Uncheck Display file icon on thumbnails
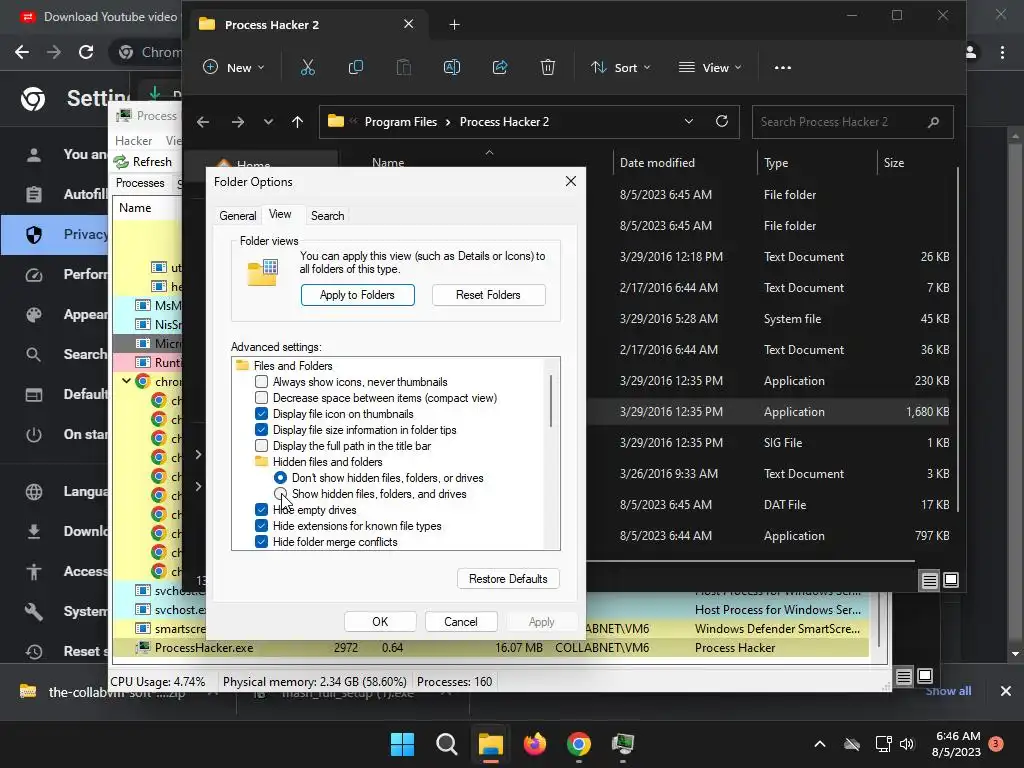Screen dimensions: 1024x768 point(261,413)
